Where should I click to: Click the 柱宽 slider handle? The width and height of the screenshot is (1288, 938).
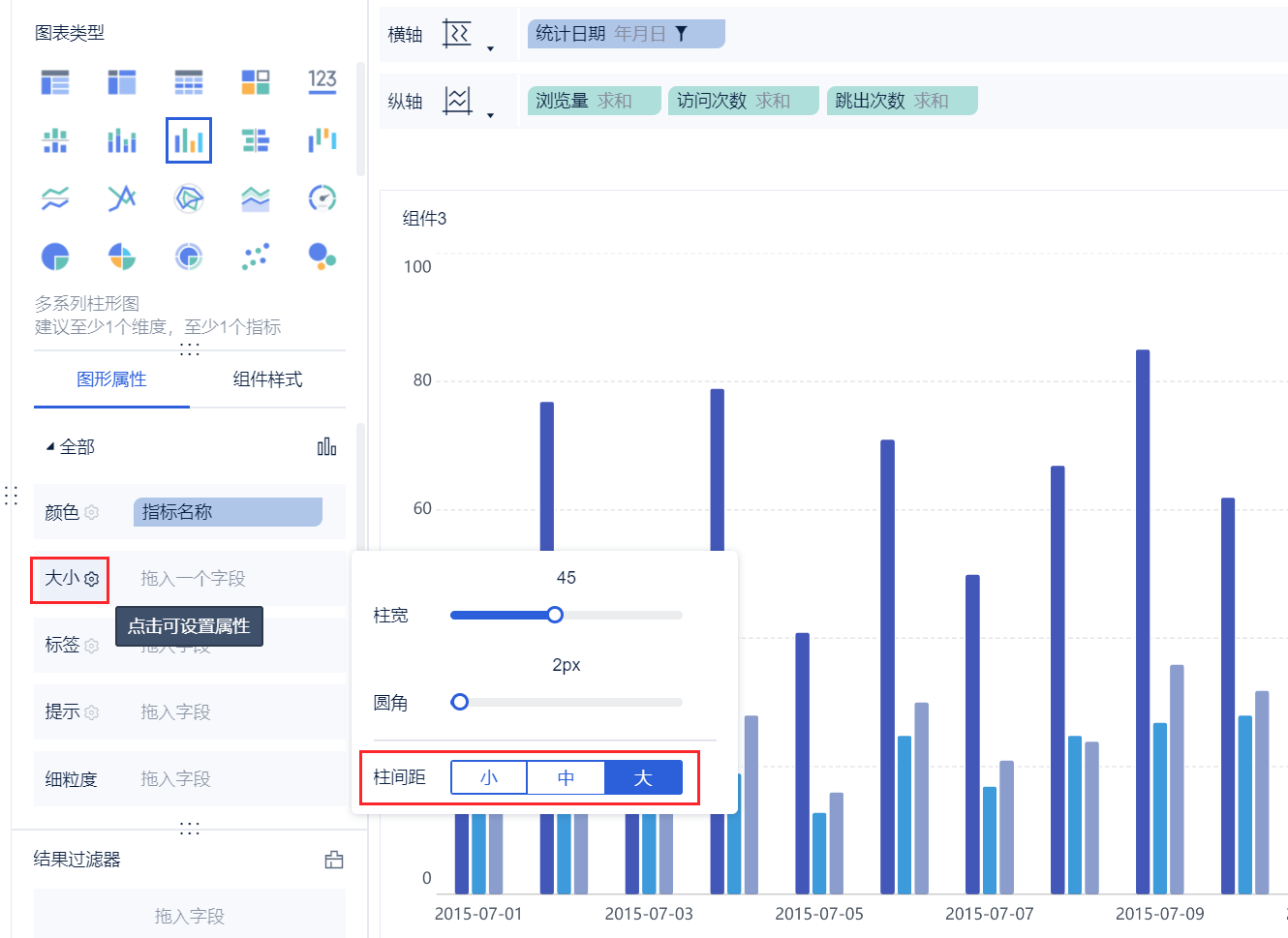[x=555, y=615]
